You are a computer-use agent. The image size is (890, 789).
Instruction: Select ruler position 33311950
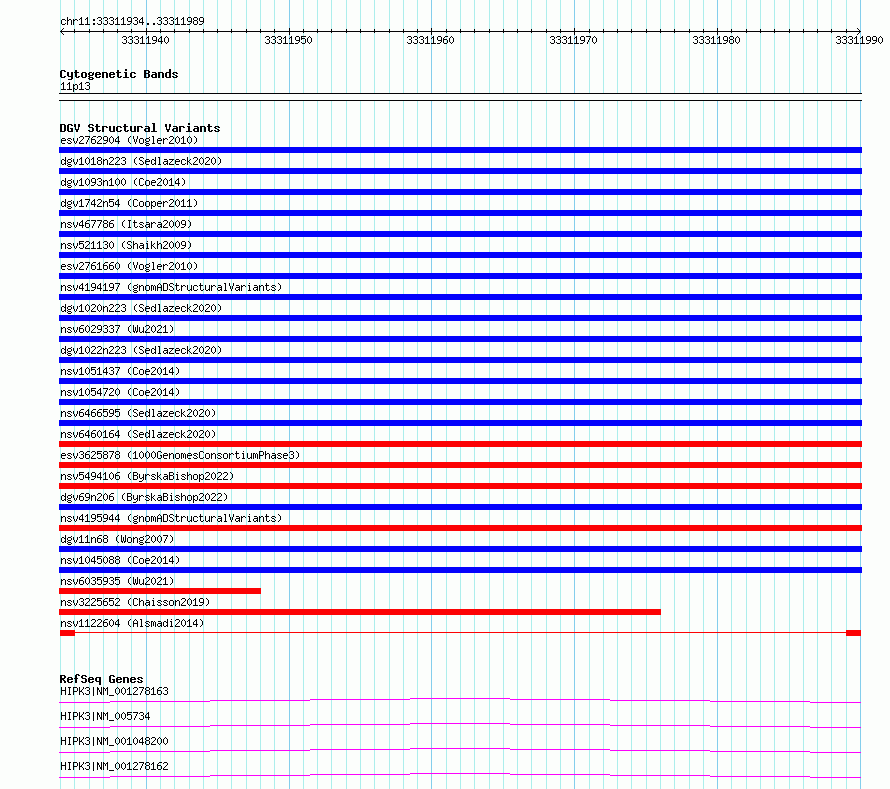click(288, 40)
